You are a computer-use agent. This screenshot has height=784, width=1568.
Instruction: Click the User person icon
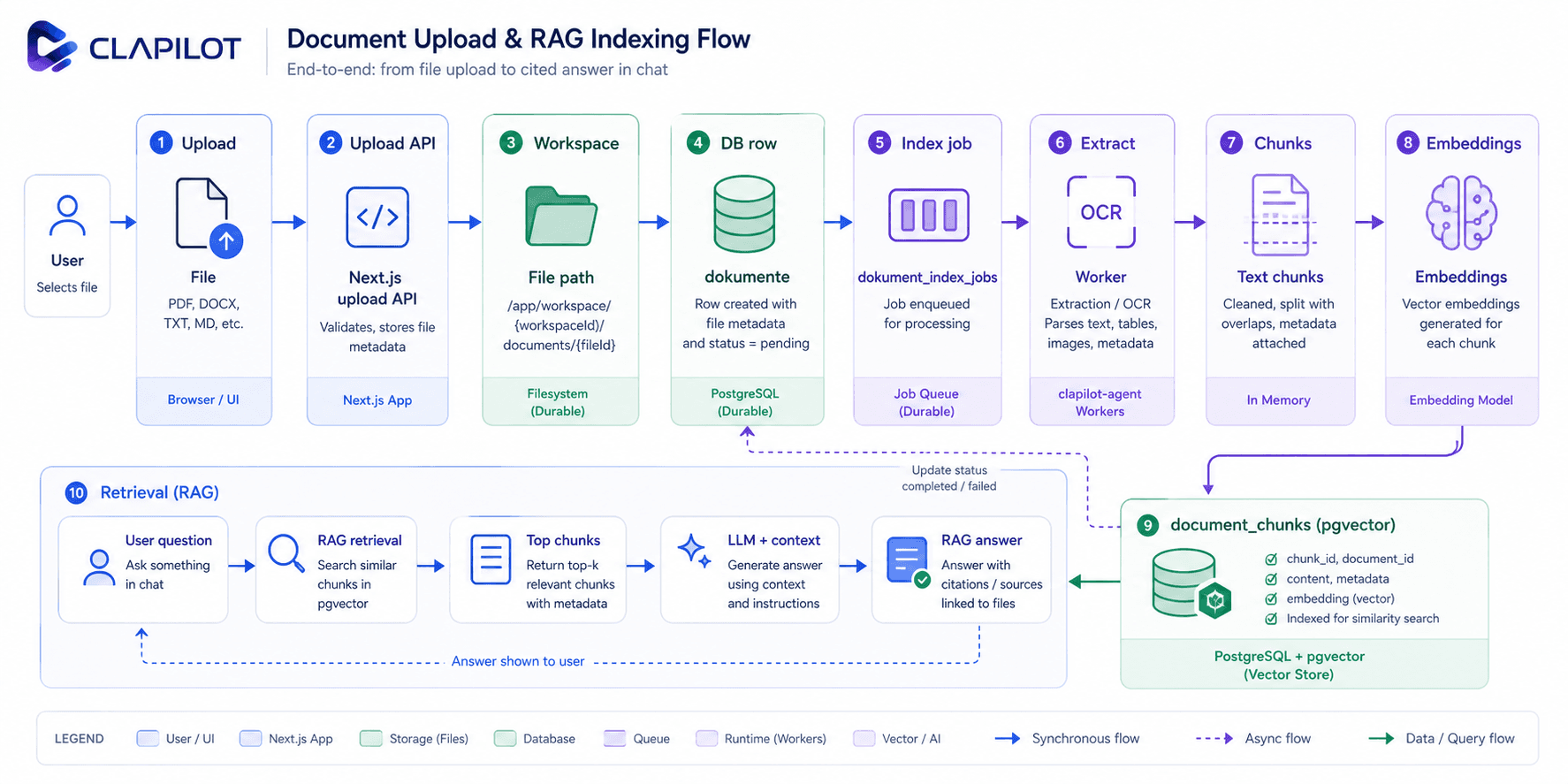point(67,216)
